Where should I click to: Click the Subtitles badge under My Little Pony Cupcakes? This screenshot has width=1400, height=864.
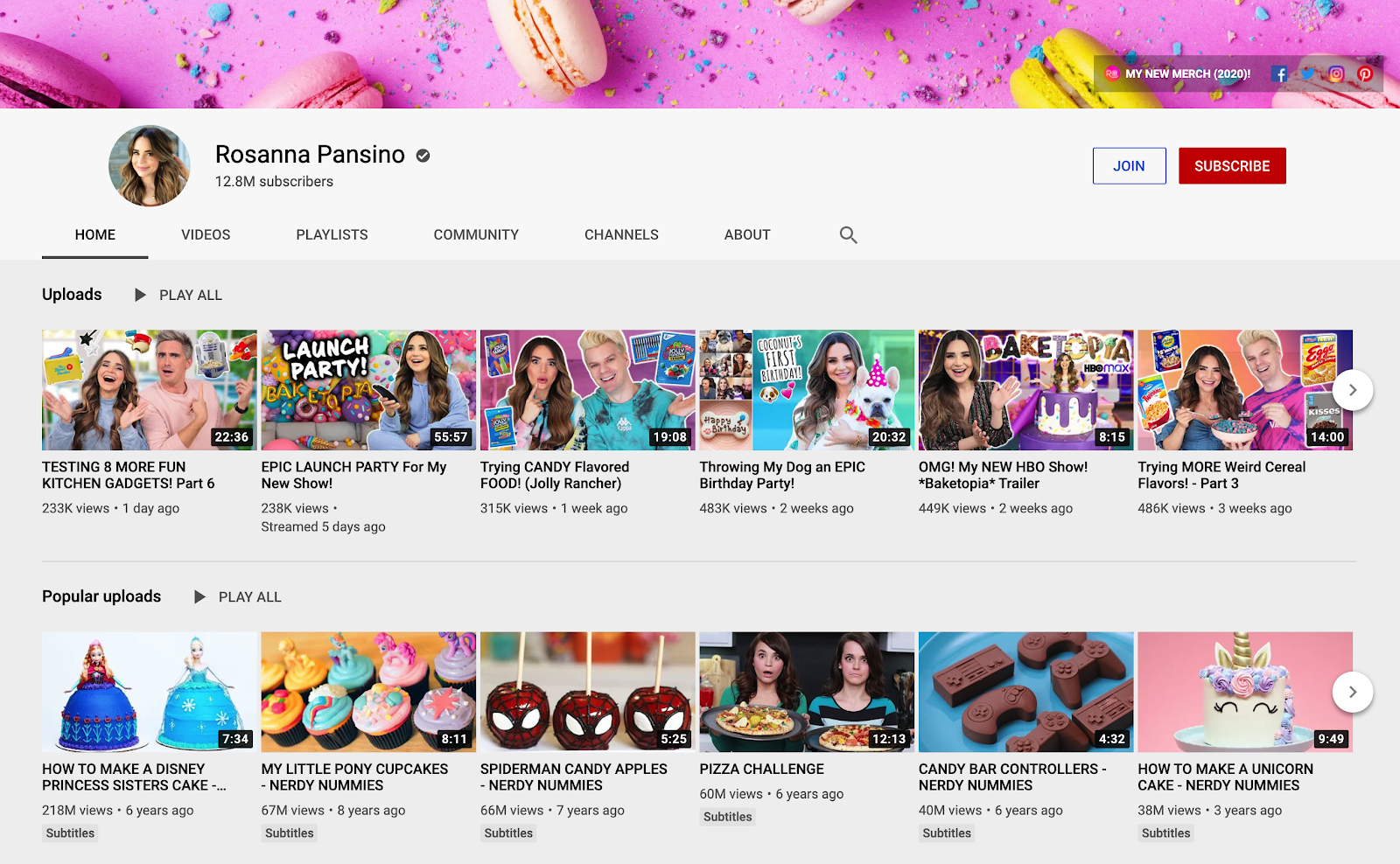290,833
